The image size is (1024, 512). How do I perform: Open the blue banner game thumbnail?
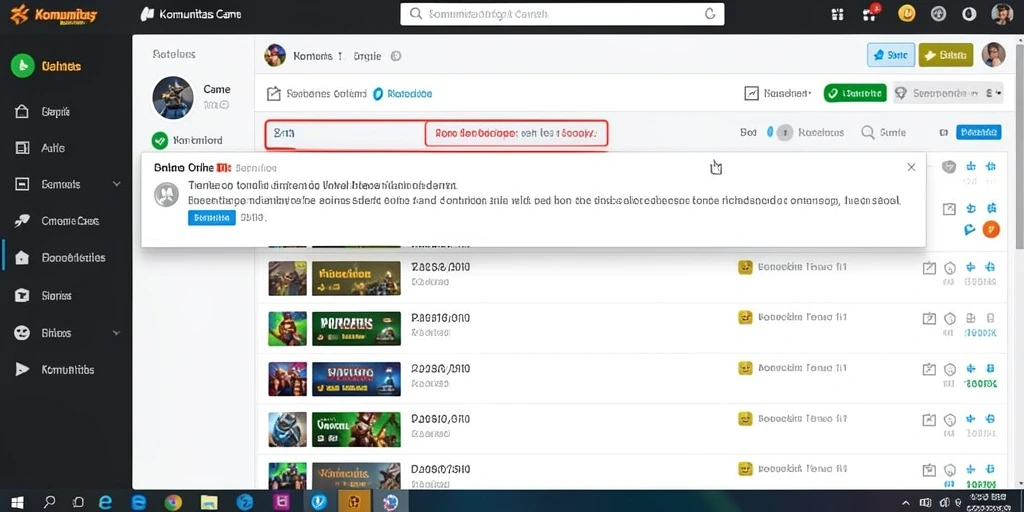coord(357,379)
